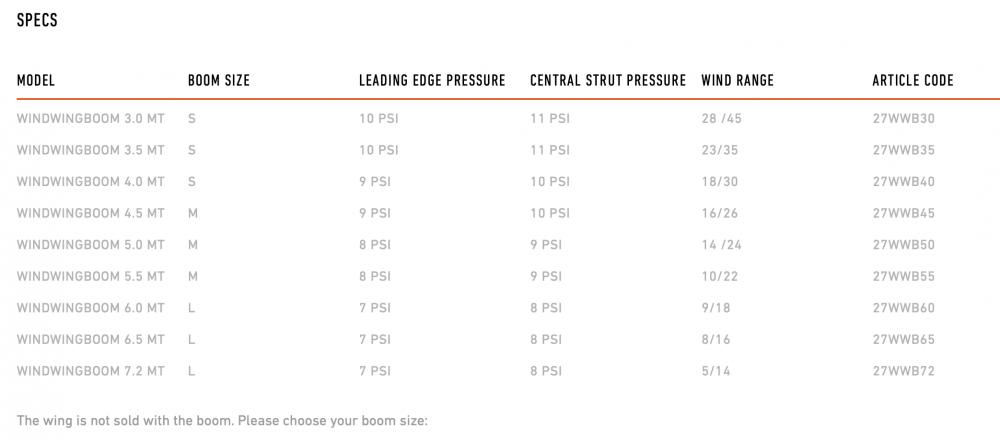
Task: Select article code 27WWB65
Action: [x=903, y=340]
